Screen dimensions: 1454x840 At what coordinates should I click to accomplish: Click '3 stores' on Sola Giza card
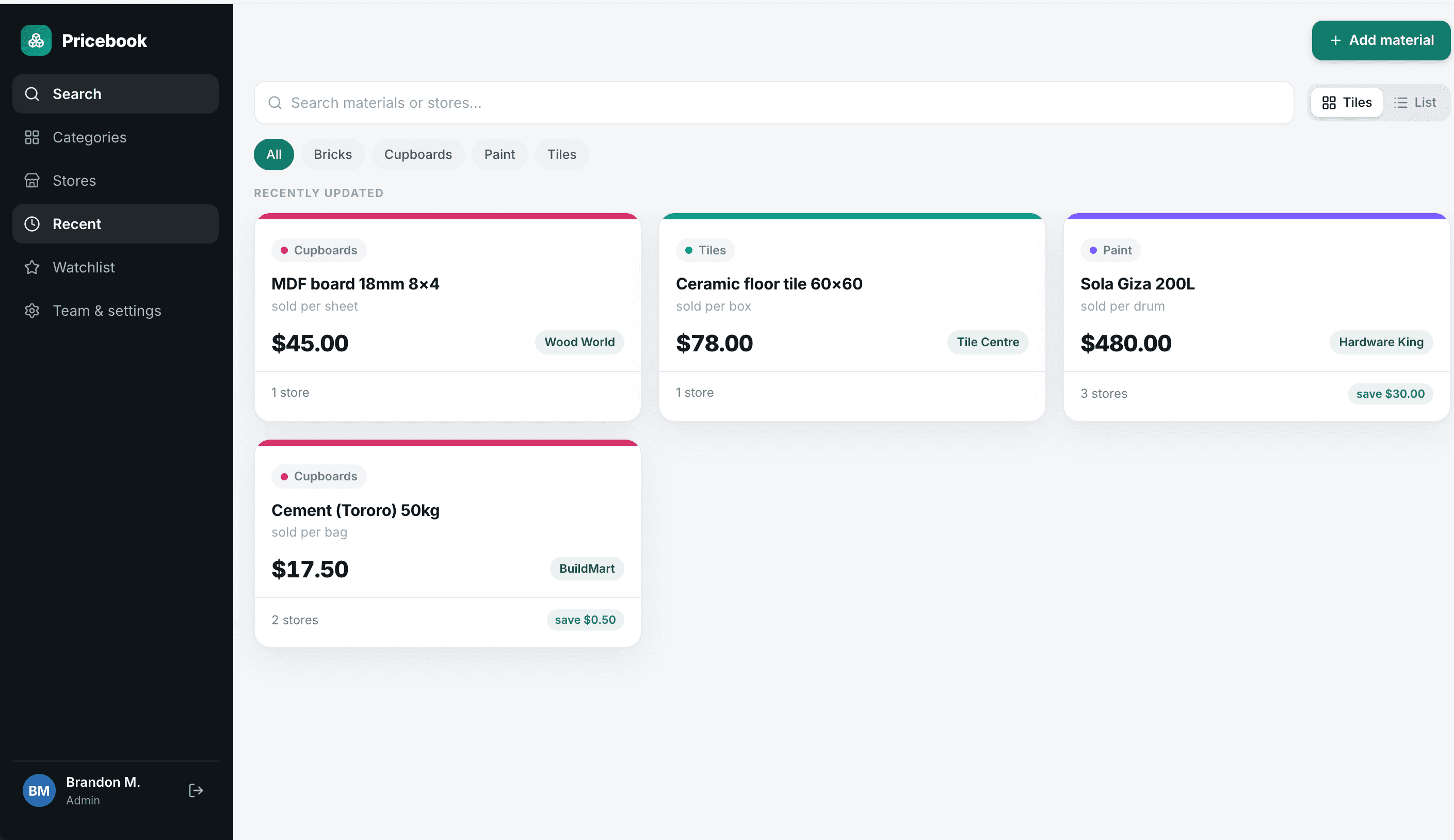point(1104,394)
